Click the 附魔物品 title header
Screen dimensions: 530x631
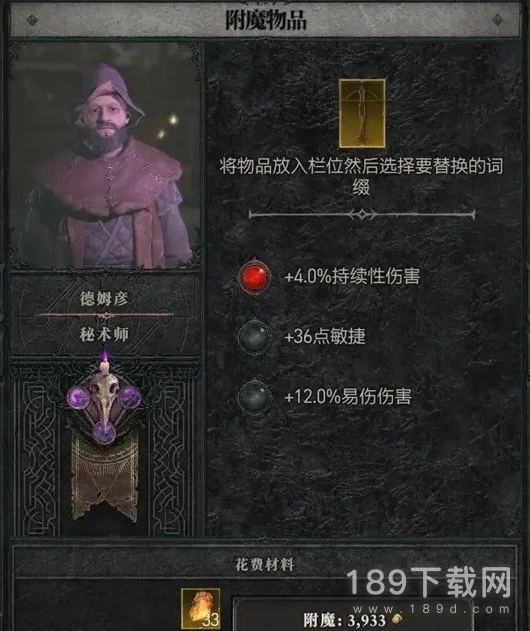[x=266, y=20]
